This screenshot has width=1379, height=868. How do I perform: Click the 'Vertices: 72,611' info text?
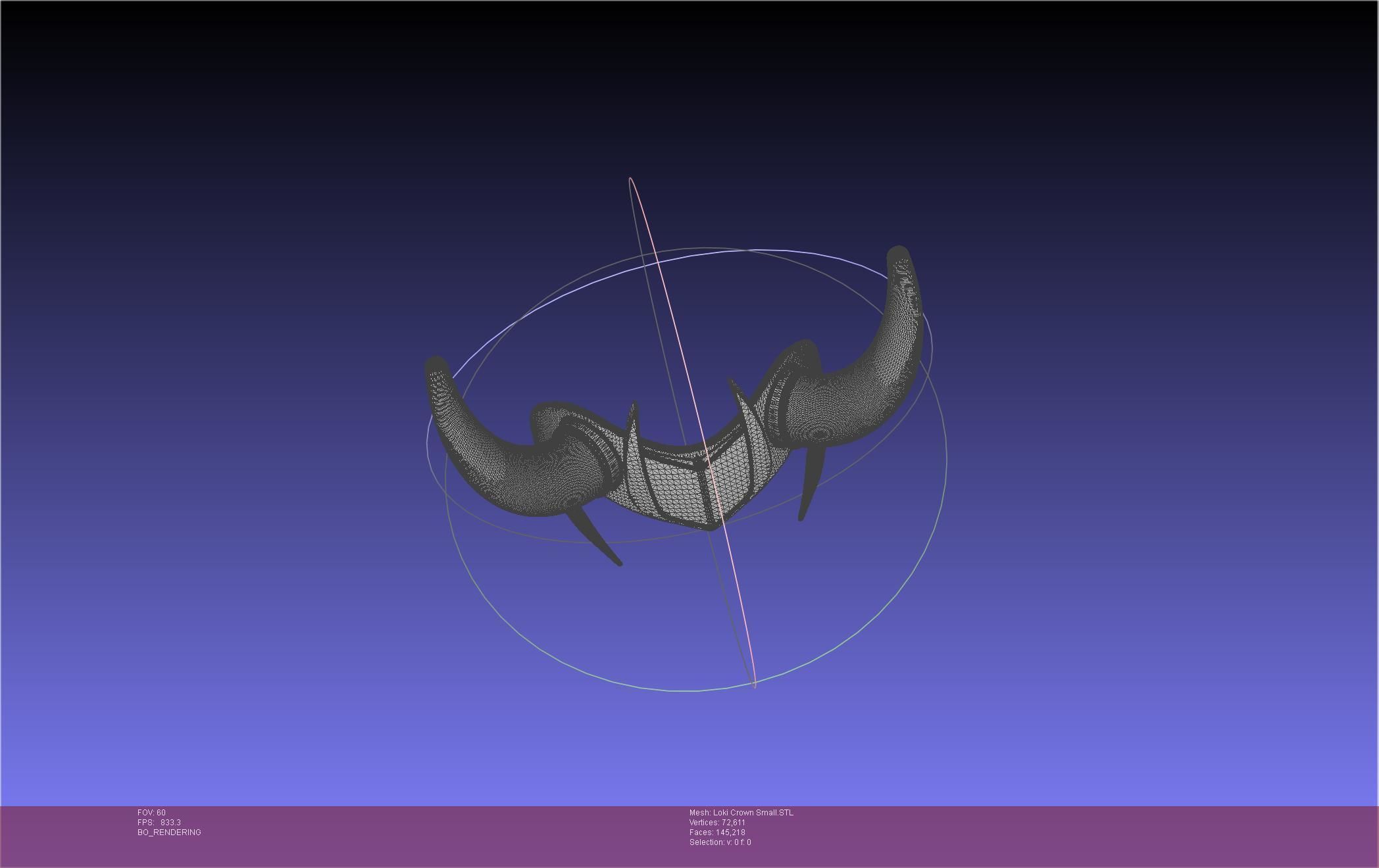pyautogui.click(x=717, y=823)
